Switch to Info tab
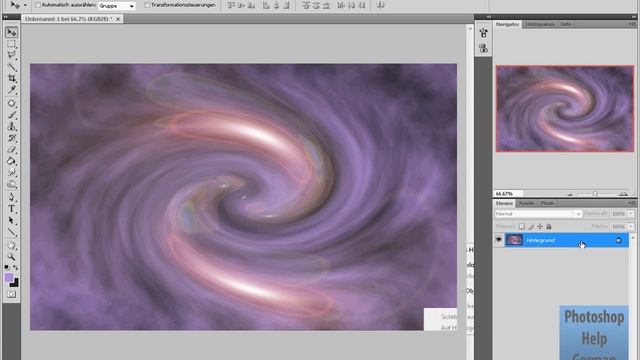 [565, 24]
